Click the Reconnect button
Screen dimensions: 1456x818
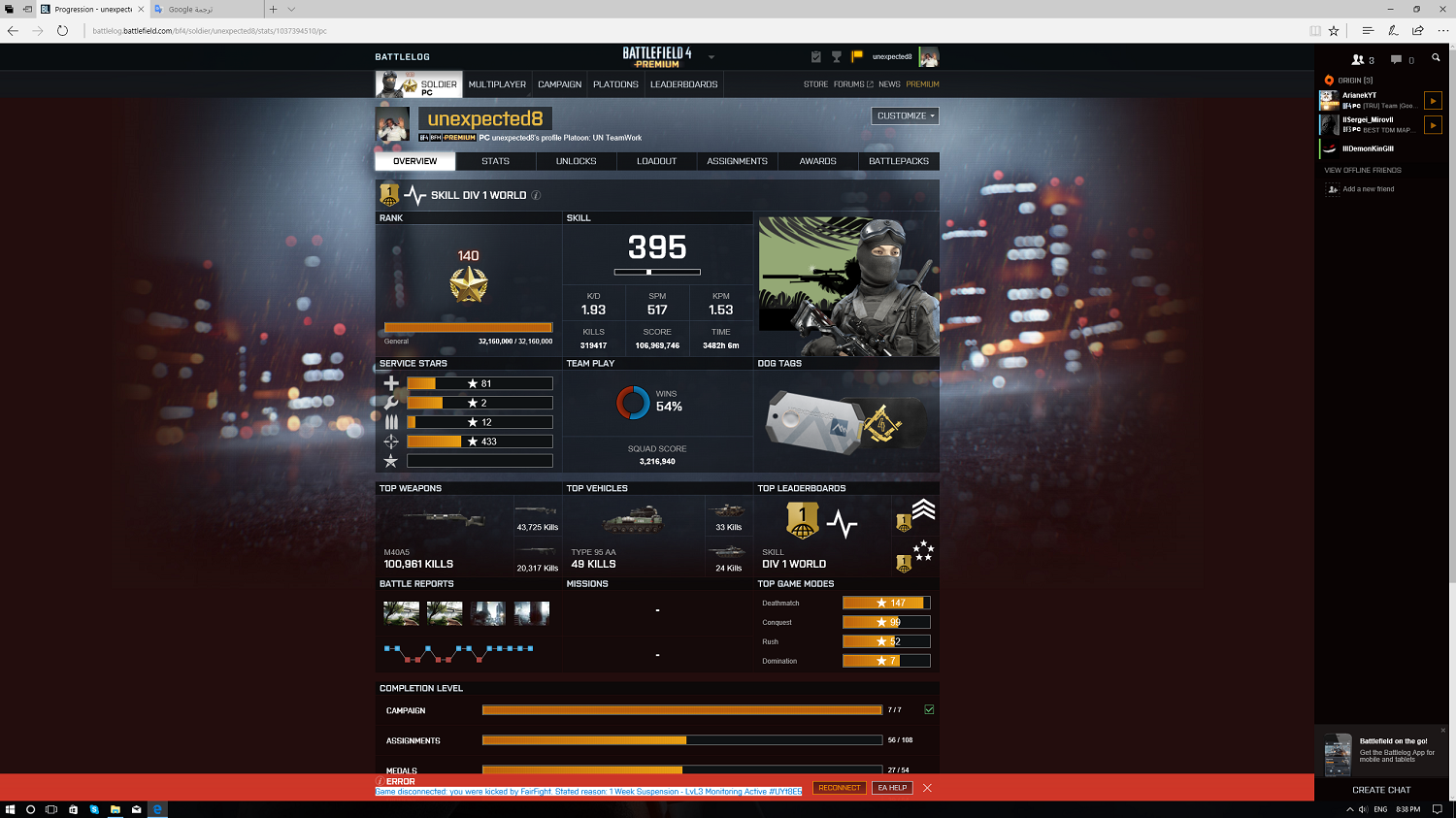coord(840,788)
